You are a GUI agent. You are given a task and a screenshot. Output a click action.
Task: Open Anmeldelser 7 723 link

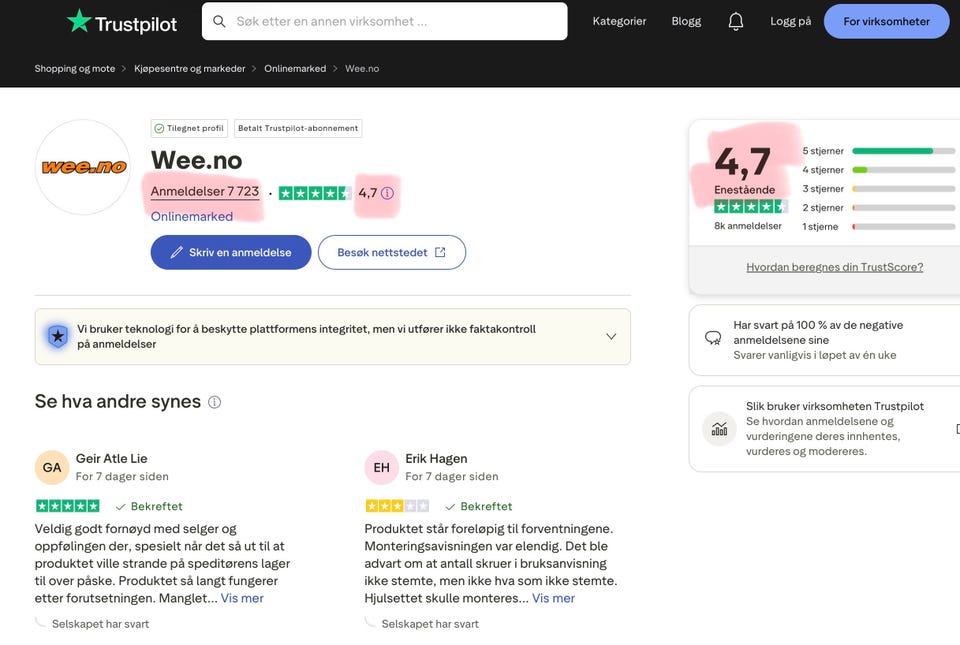pos(205,192)
